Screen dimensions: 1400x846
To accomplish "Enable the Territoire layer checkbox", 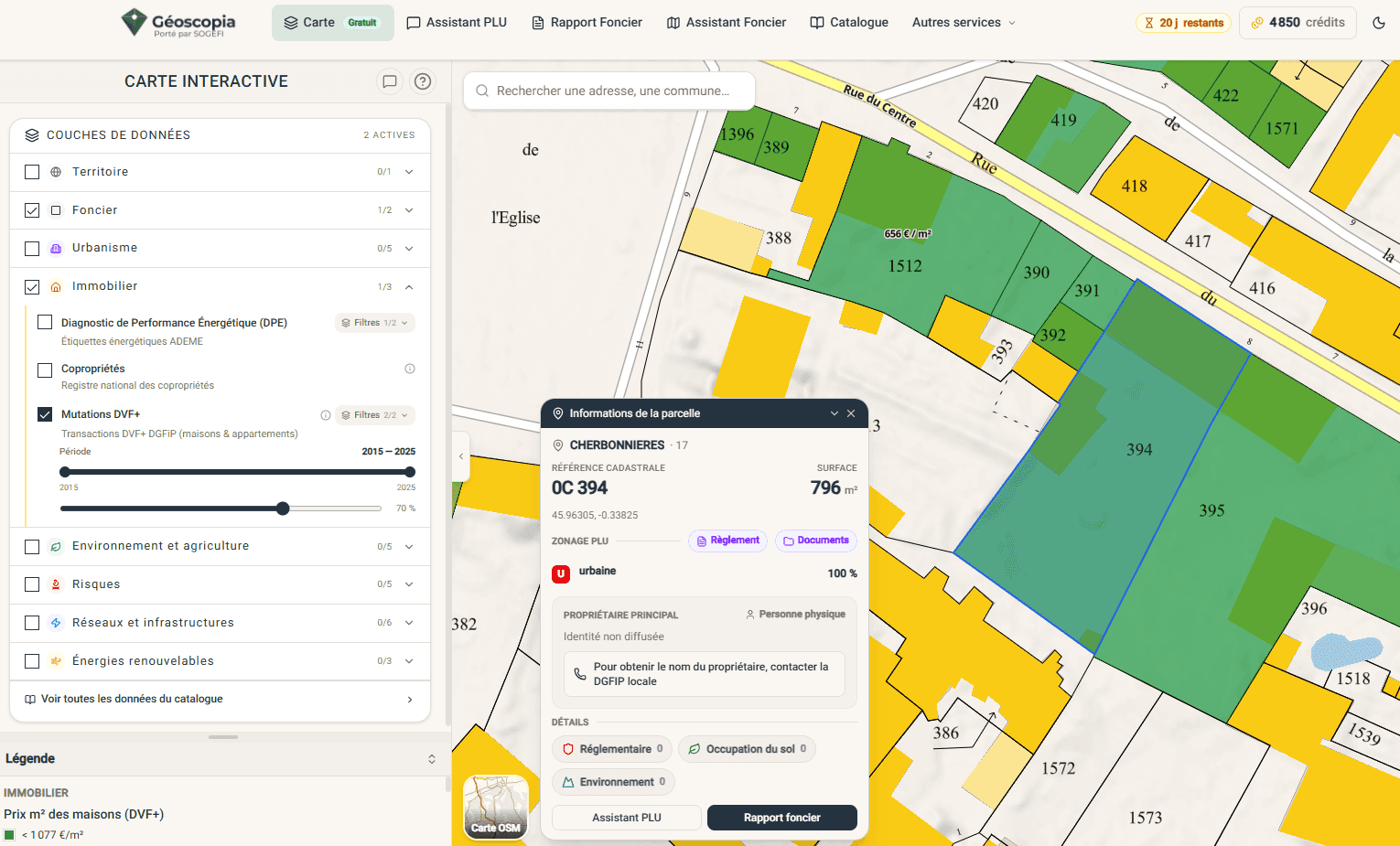I will 32,172.
